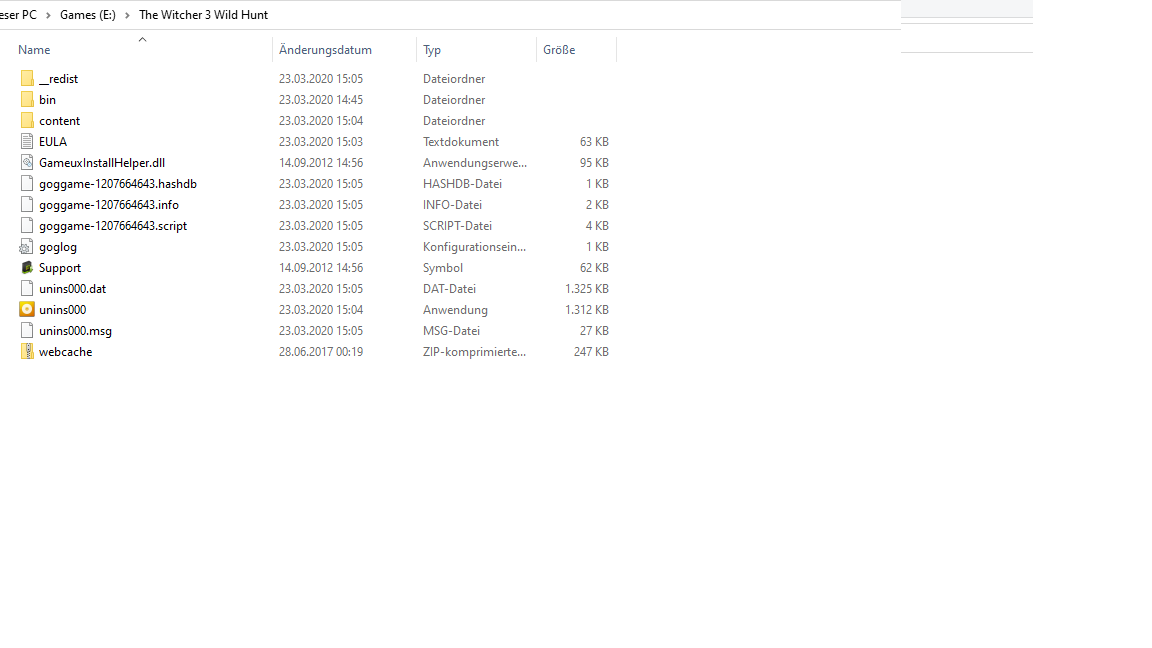Viewport: 1152px width, 648px height.
Task: Click the Konfigurationsein... type of goglog
Action: click(475, 247)
